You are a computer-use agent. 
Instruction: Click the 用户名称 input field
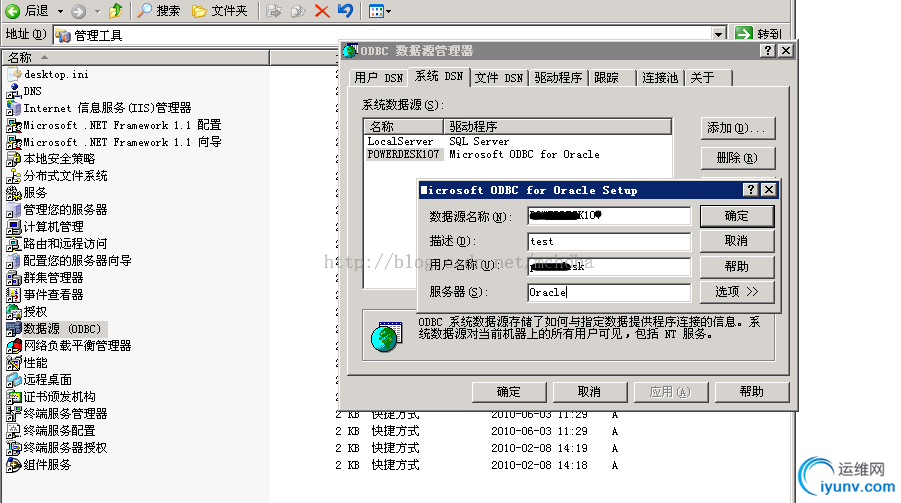click(609, 267)
